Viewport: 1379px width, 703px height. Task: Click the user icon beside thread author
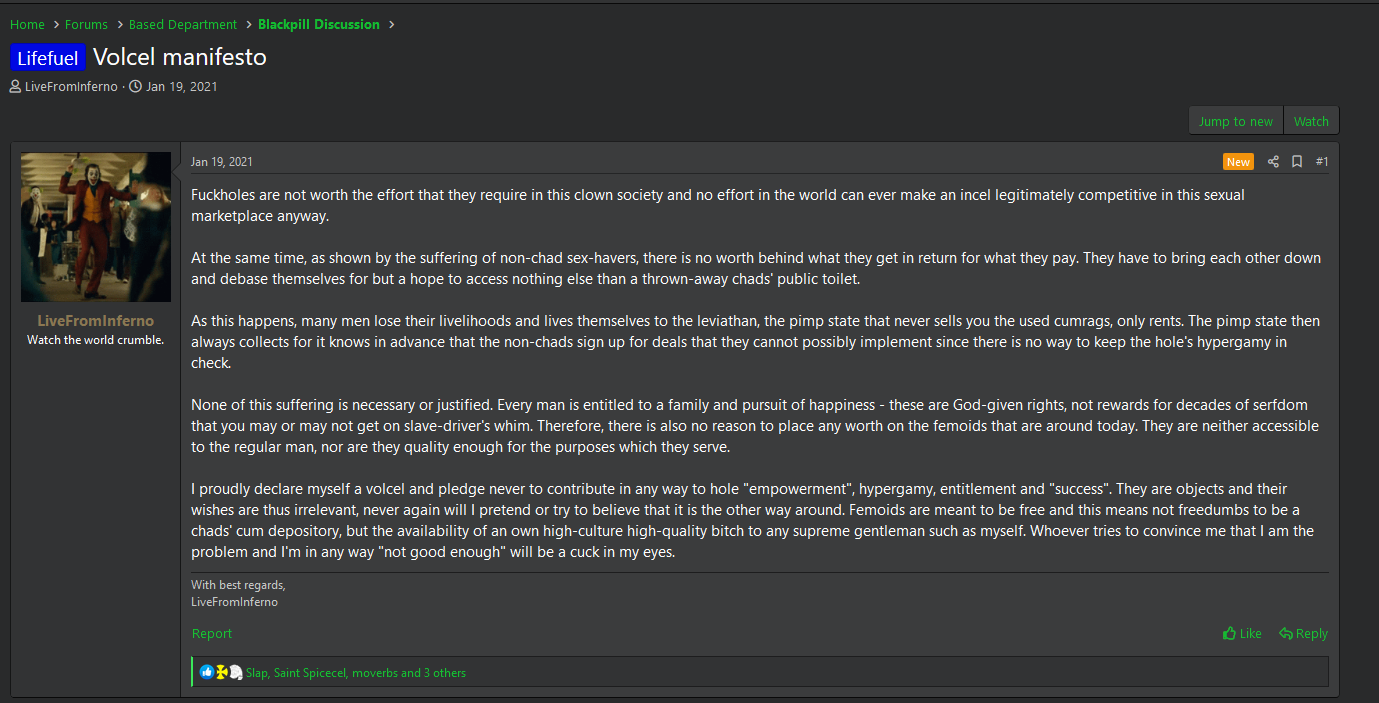(x=15, y=87)
